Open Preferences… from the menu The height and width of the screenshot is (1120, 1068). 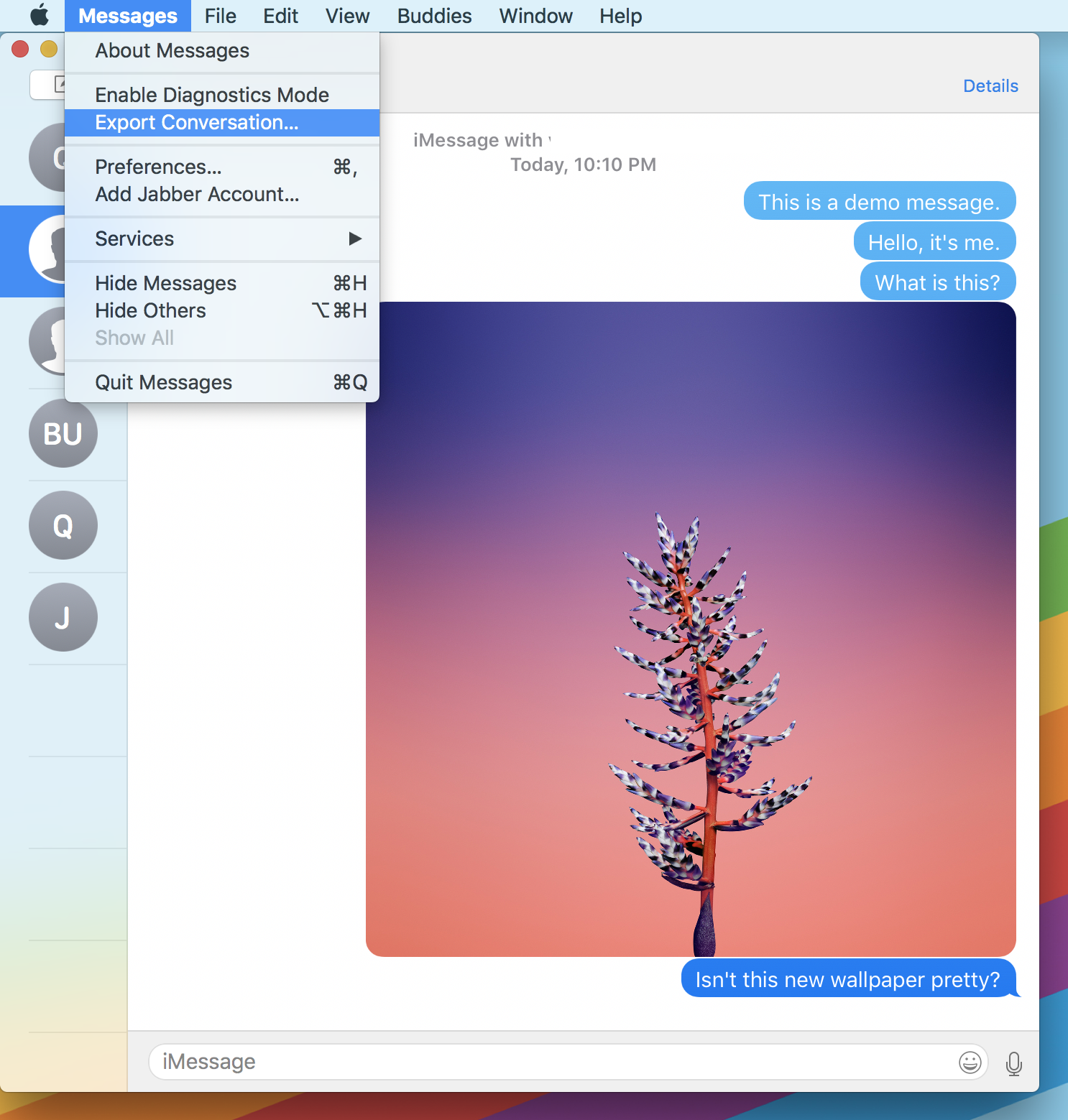[222, 167]
